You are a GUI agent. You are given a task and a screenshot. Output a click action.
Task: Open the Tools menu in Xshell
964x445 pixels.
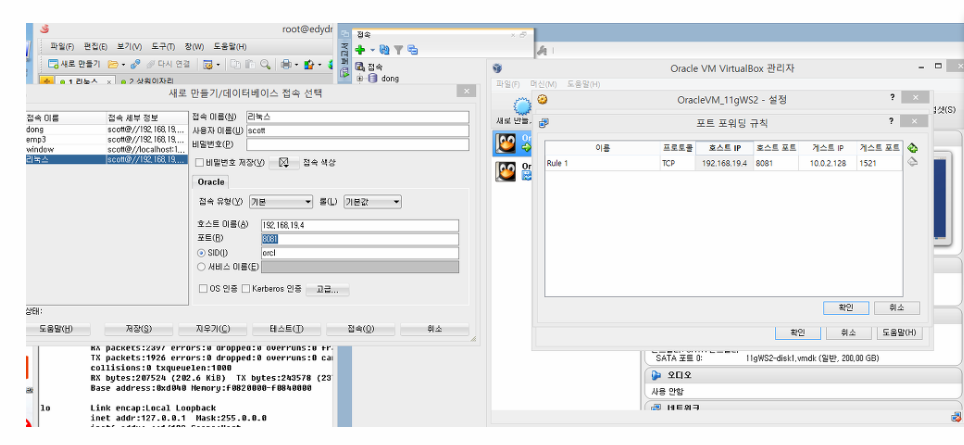click(163, 47)
